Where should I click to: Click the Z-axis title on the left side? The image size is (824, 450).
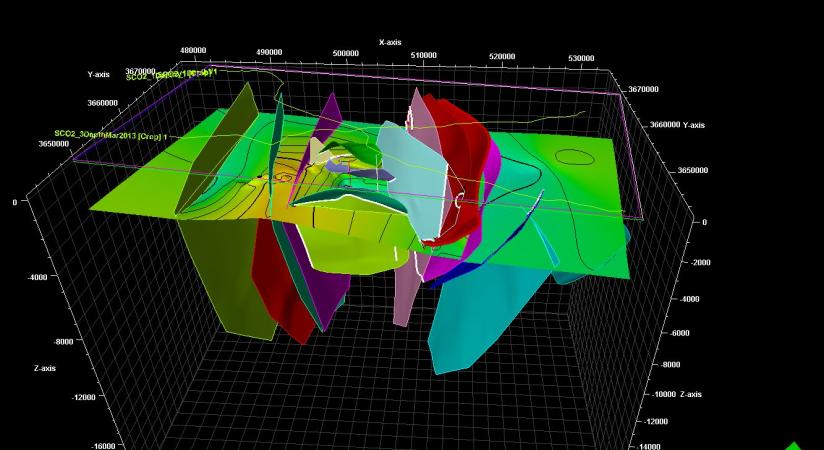(x=42, y=368)
